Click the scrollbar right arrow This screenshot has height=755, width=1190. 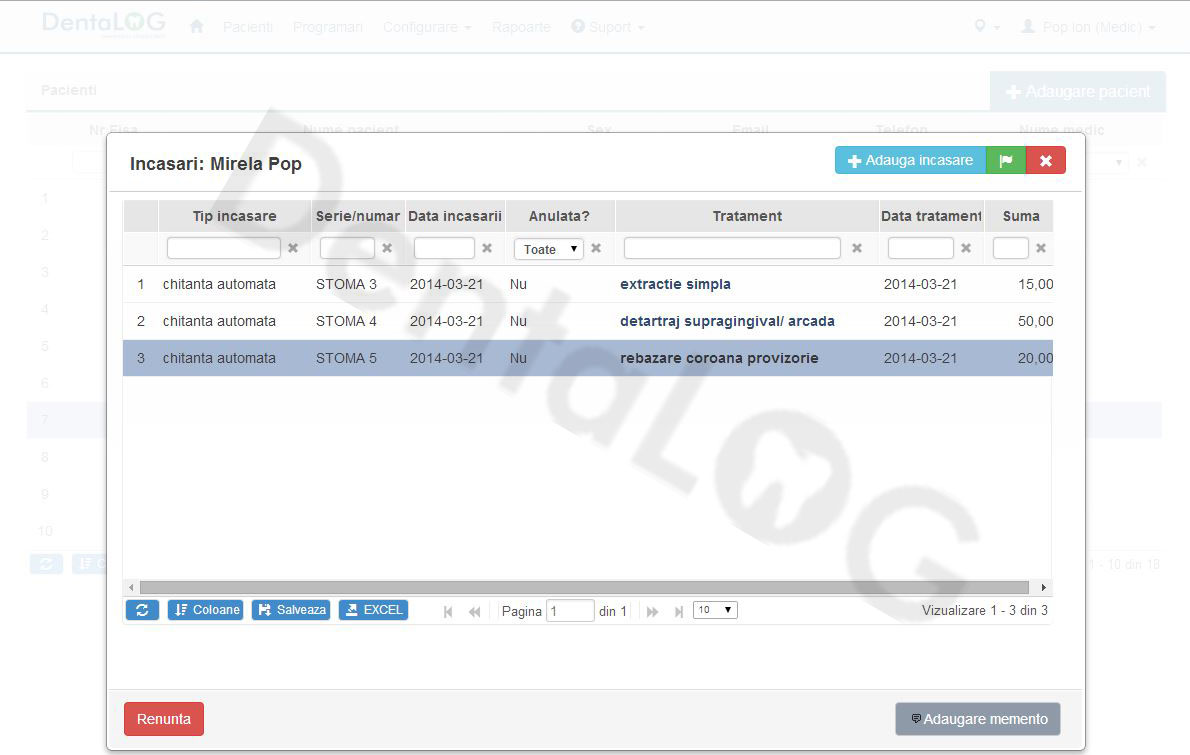tap(1044, 587)
